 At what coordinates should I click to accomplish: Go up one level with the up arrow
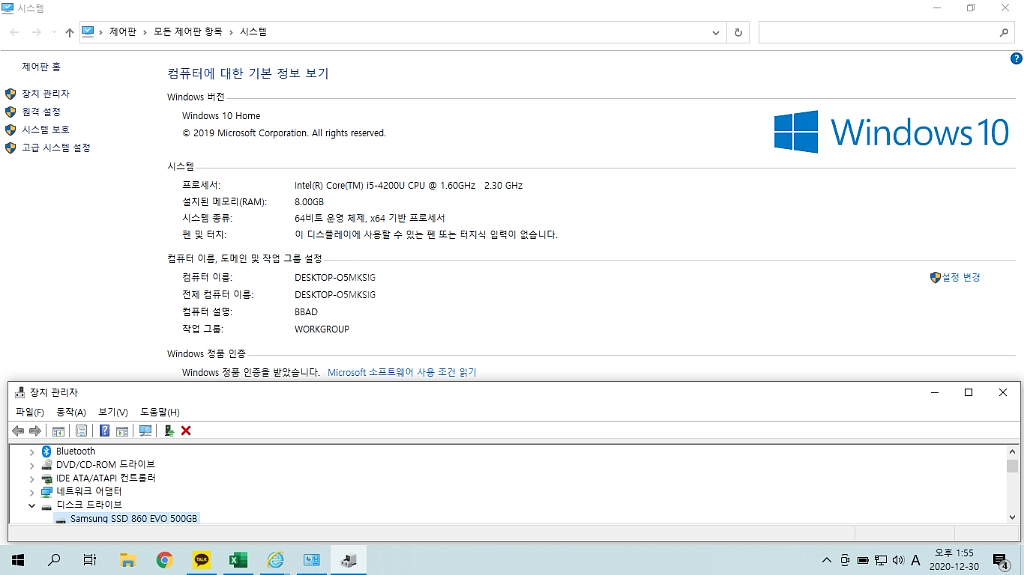point(69,32)
